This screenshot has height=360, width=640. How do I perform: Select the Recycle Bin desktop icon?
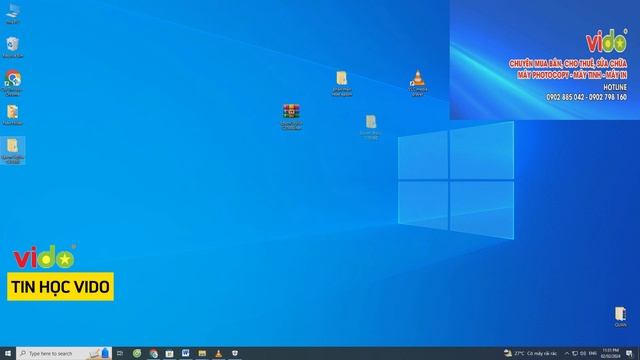pos(13,47)
